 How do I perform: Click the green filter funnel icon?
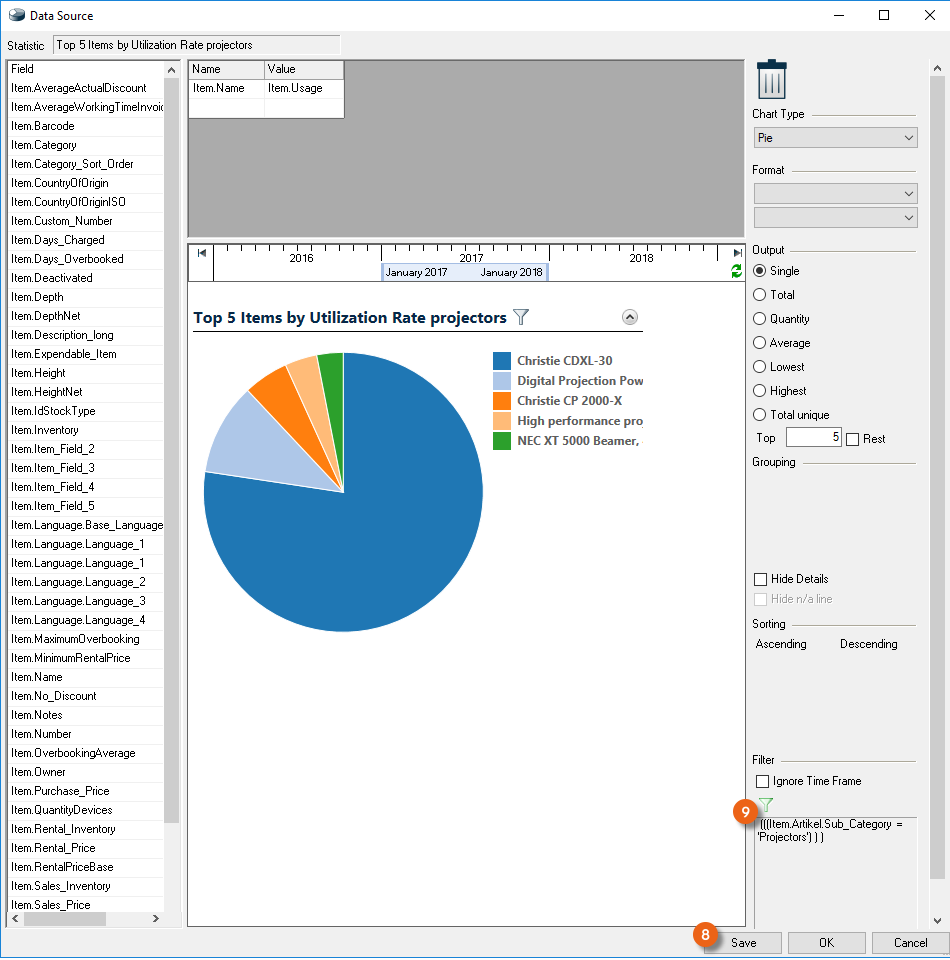(766, 805)
